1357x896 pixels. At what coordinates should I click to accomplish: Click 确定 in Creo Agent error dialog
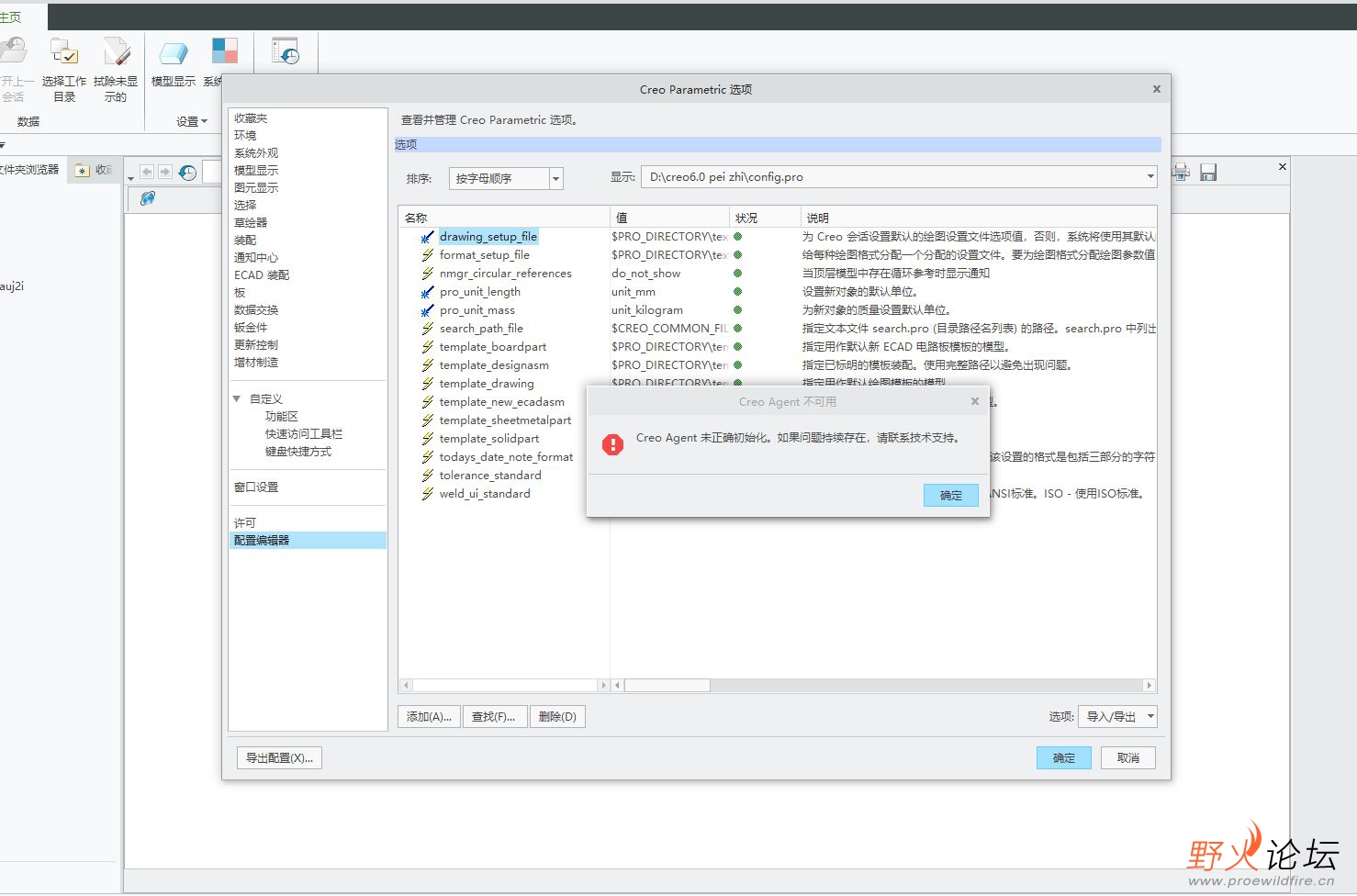(x=951, y=495)
